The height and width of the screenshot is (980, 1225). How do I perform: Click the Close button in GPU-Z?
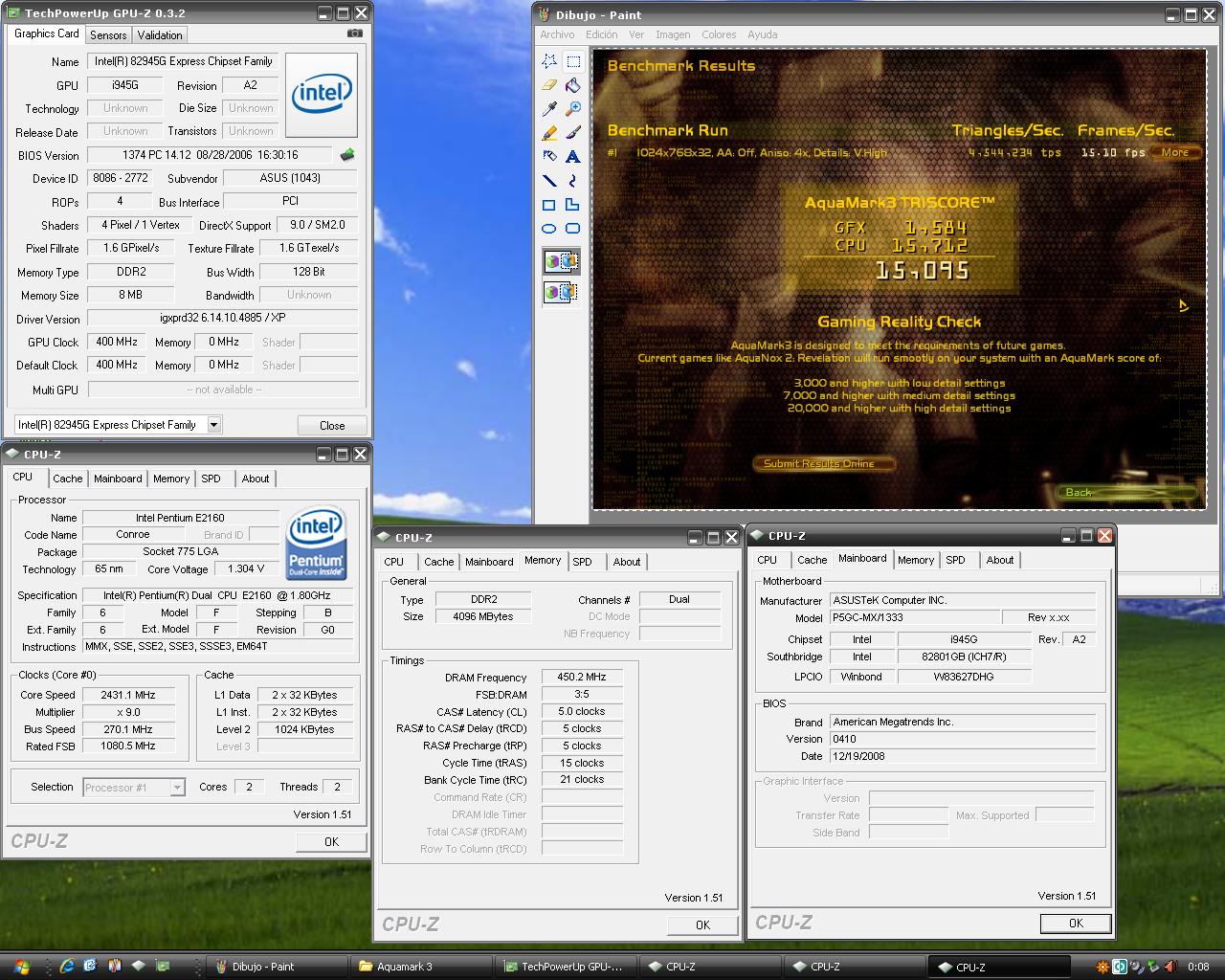332,425
